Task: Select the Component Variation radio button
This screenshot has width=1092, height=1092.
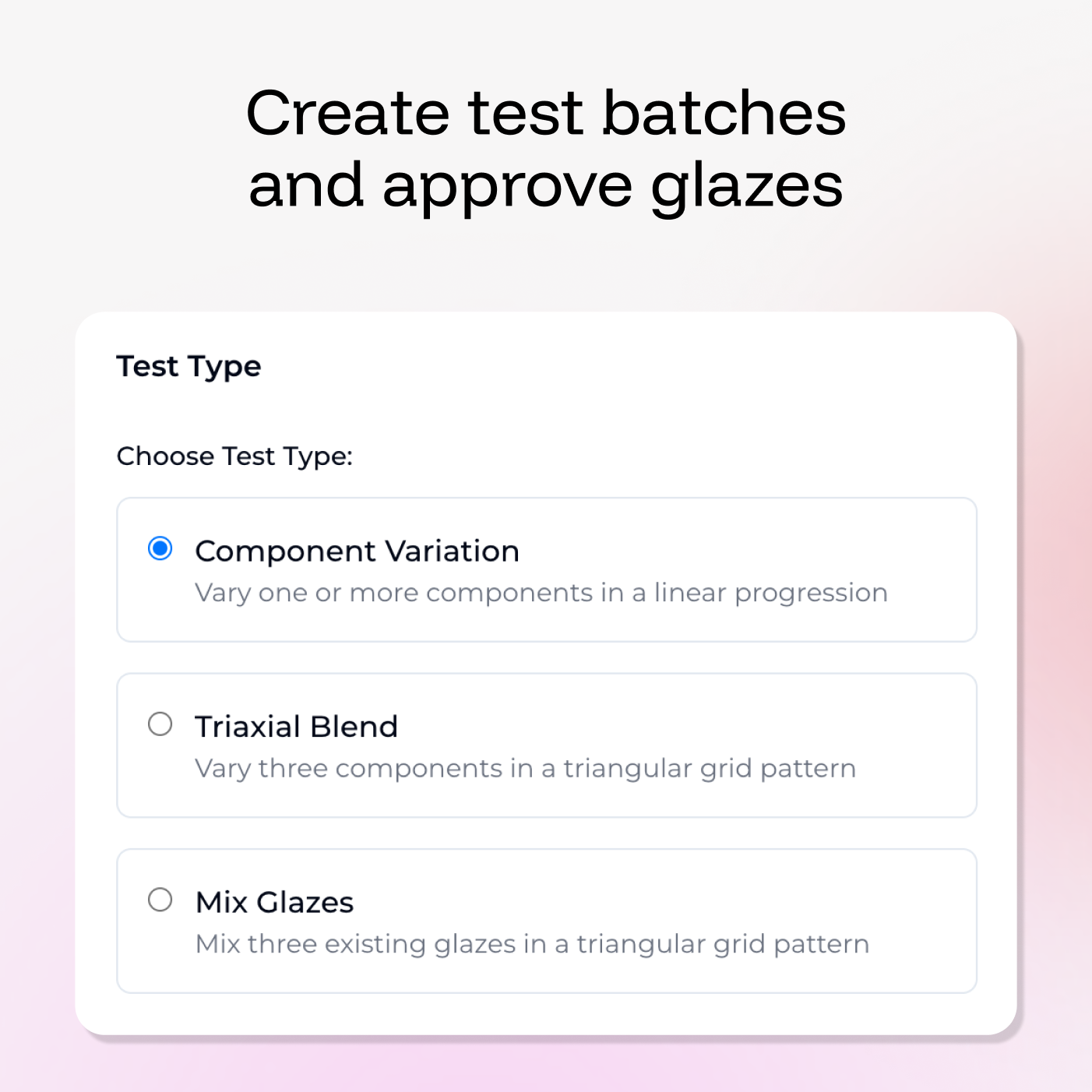Action: (x=160, y=549)
